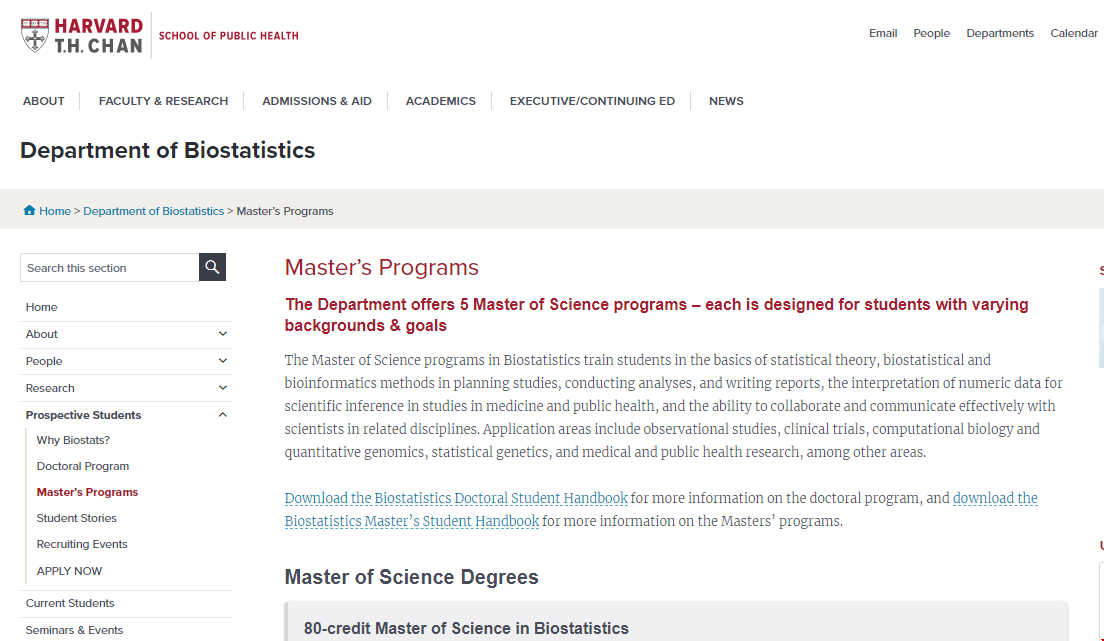Select the NEWS menu item
1104x641 pixels.
(x=726, y=100)
